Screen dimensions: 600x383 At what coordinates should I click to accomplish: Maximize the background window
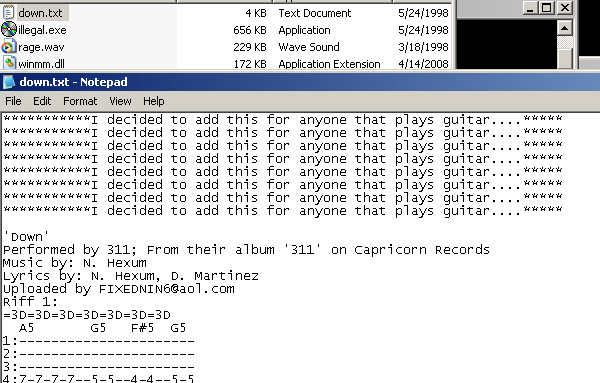546,8
